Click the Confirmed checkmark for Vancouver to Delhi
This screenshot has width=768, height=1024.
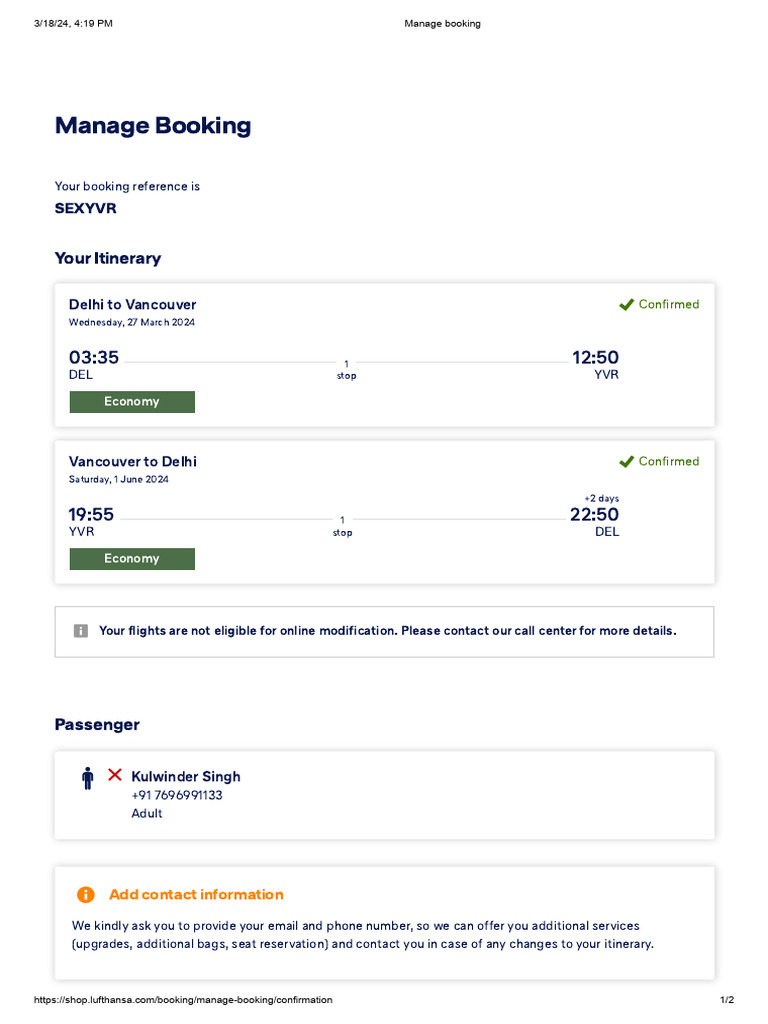click(x=627, y=461)
